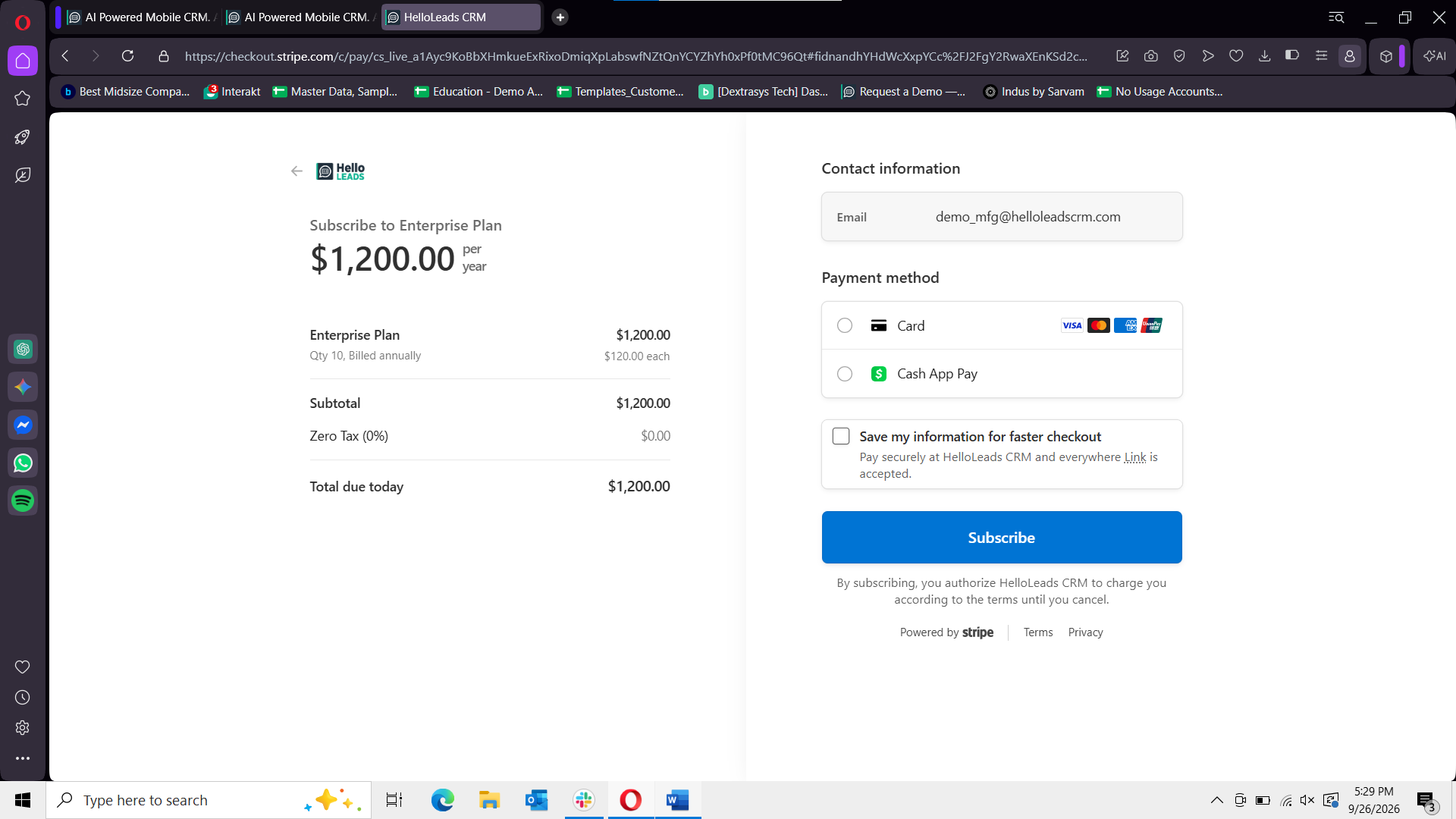Click the Stripe checkout URL address bar
Screen dimensions: 1456x819
(635, 56)
